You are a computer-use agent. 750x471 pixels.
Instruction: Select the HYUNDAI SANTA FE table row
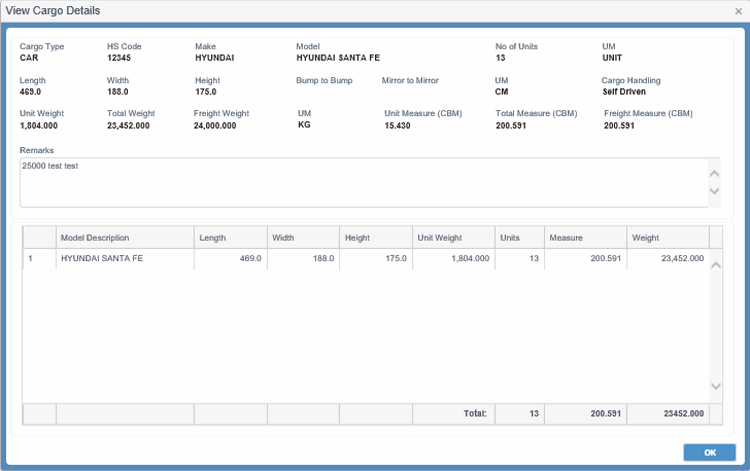point(124,258)
